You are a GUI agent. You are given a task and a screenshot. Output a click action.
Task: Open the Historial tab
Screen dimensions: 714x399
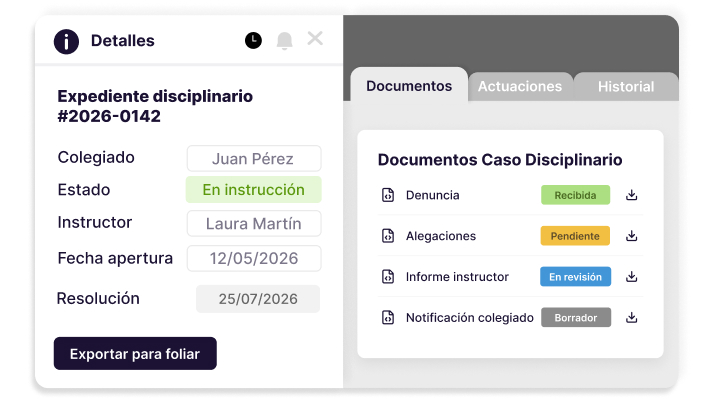coord(626,87)
